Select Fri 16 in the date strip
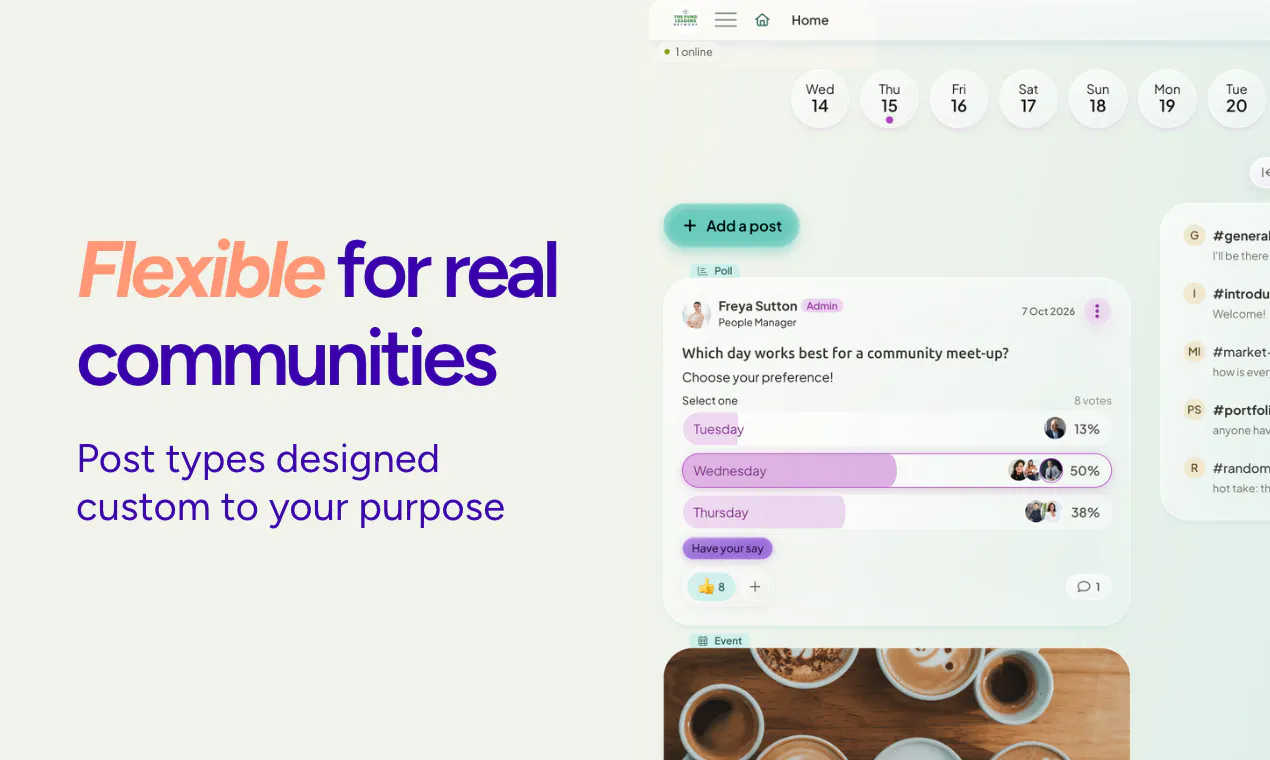Screen dimensions: 1270x760 959,98
